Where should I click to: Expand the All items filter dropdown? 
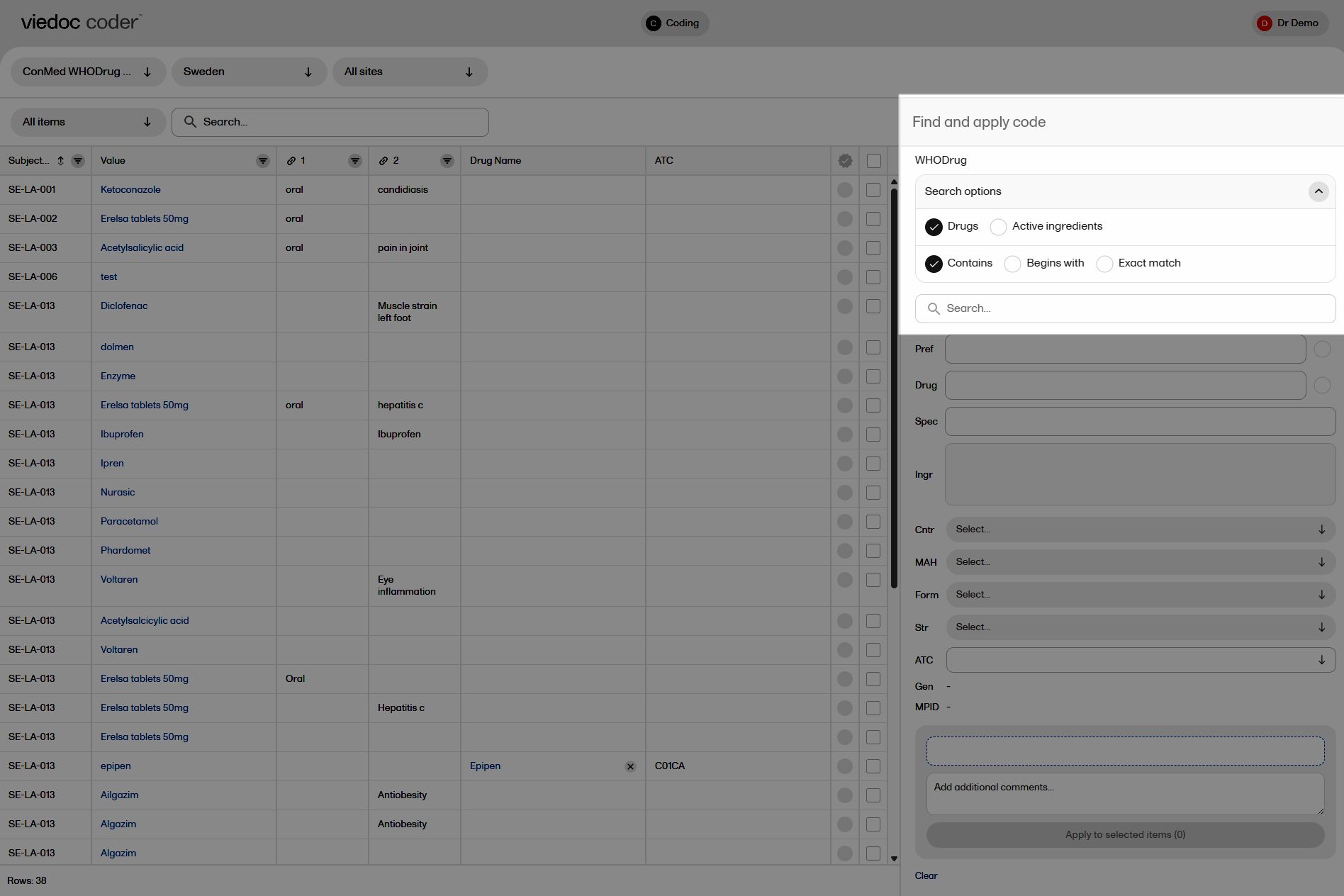pyautogui.click(x=88, y=122)
